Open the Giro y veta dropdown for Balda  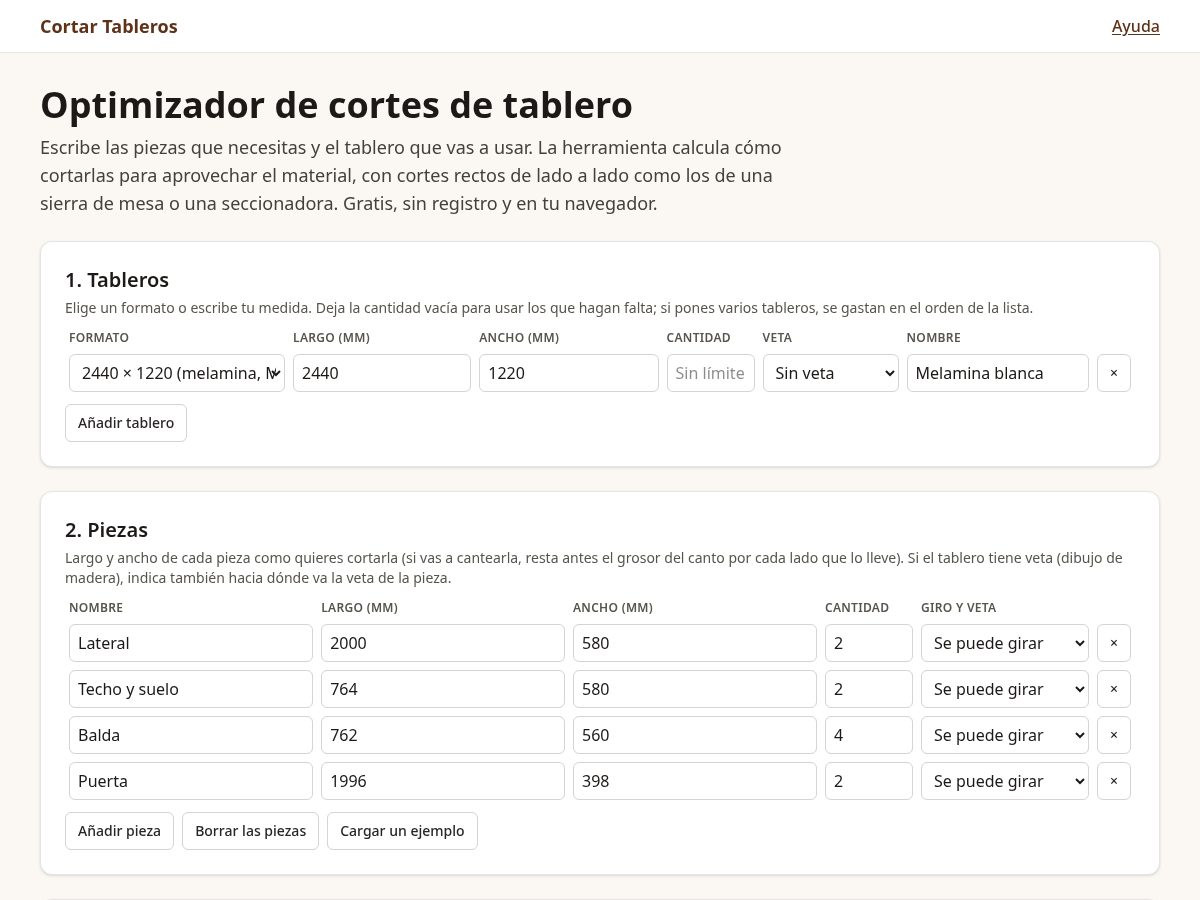[1005, 735]
